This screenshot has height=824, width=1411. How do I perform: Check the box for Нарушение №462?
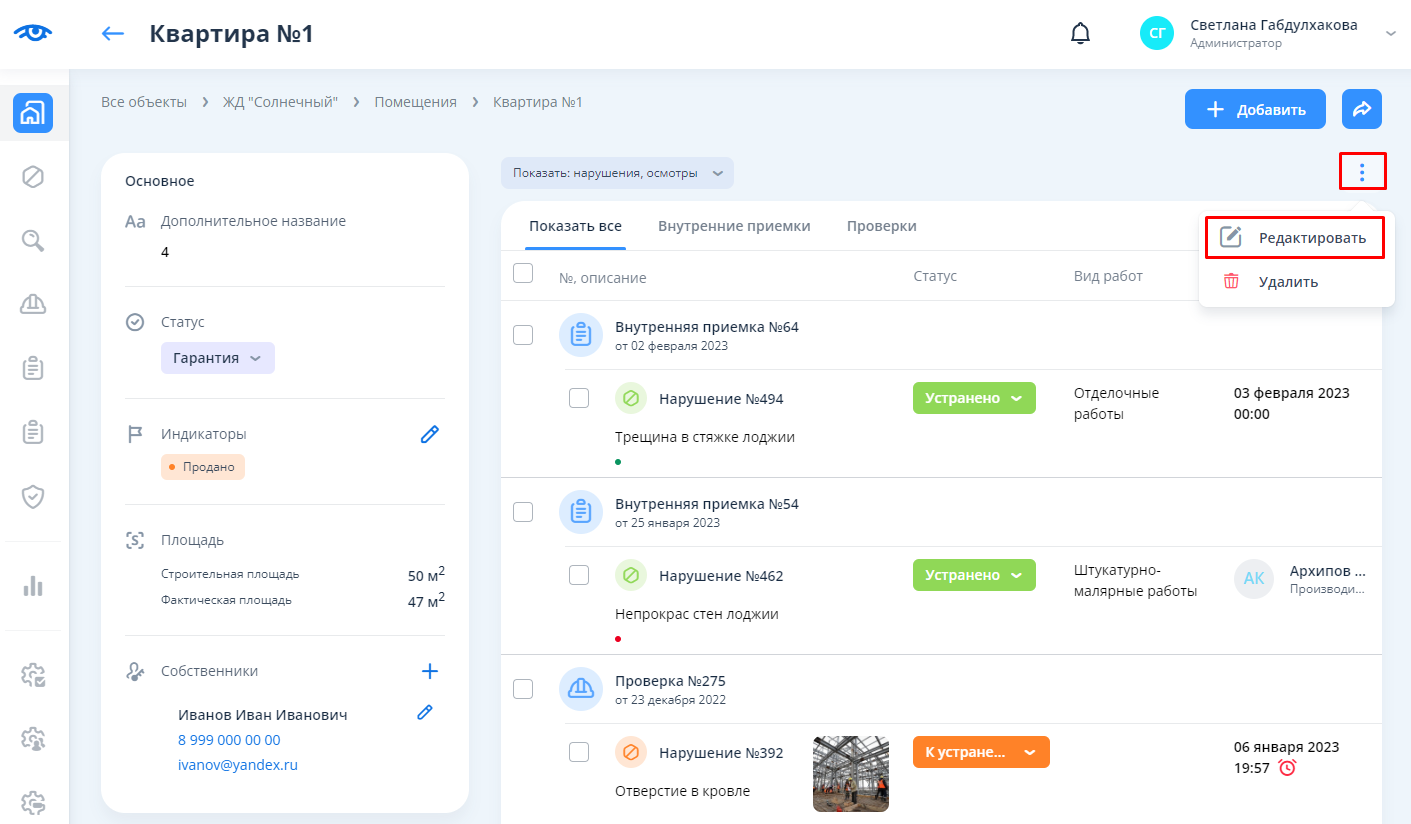tap(579, 575)
